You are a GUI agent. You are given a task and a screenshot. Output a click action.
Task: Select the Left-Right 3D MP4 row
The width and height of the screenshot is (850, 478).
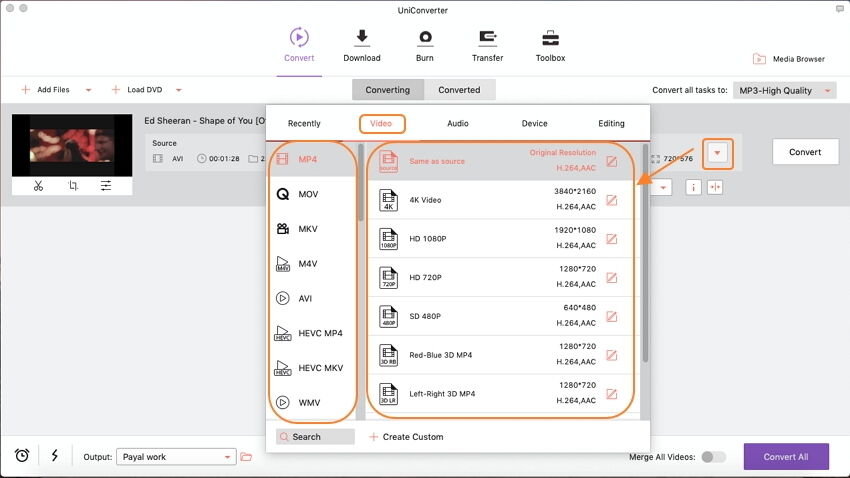(x=500, y=393)
